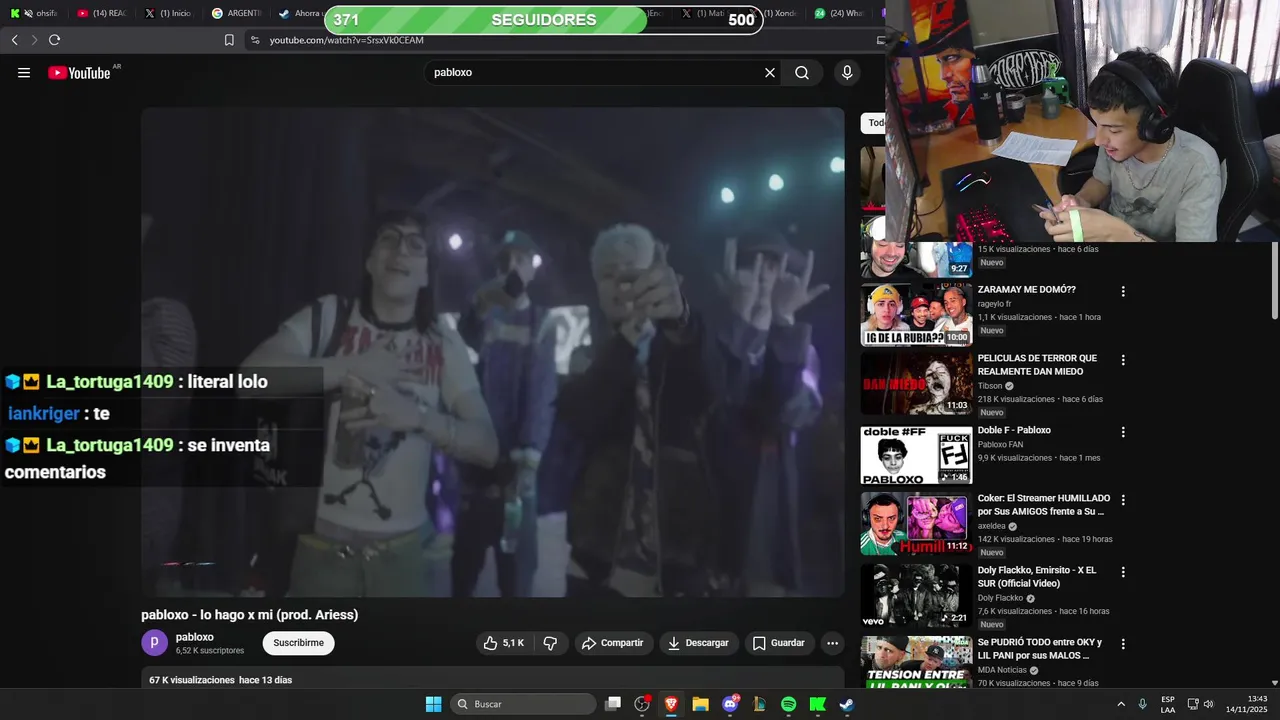The width and height of the screenshot is (1280, 720).
Task: Subscribe to pabloxo with Suscribirme
Action: pyautogui.click(x=299, y=643)
